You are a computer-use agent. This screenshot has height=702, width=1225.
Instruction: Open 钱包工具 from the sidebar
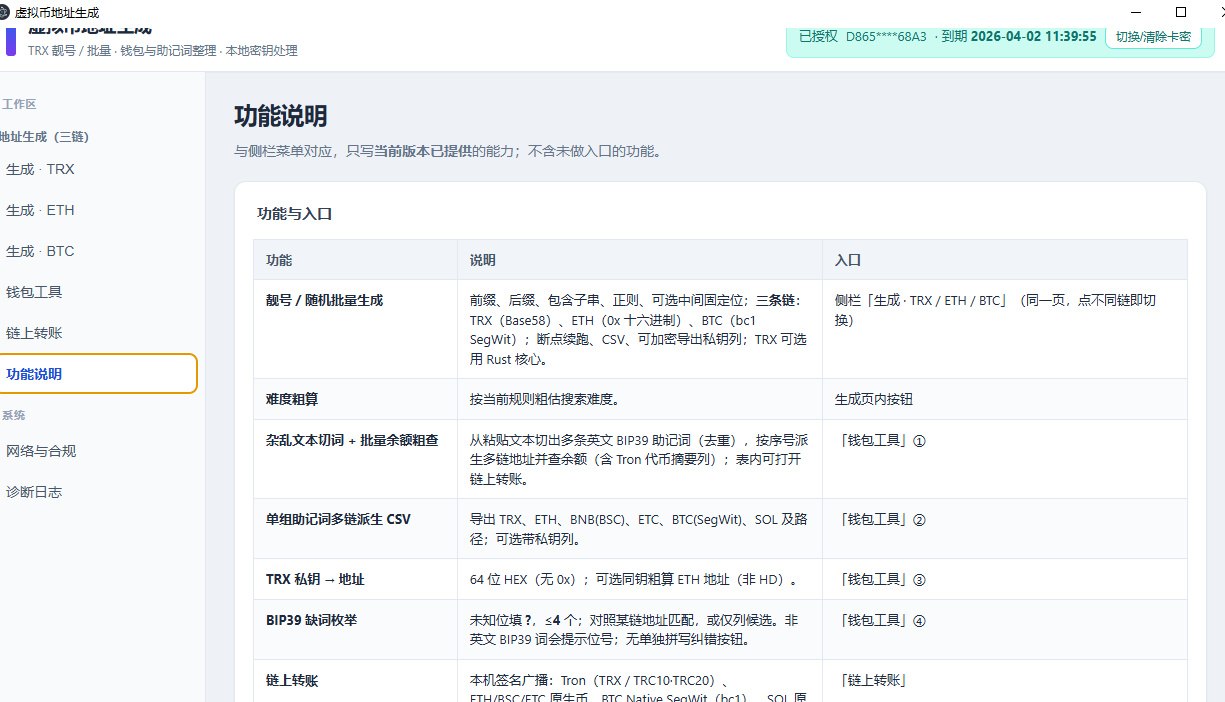click(34, 292)
